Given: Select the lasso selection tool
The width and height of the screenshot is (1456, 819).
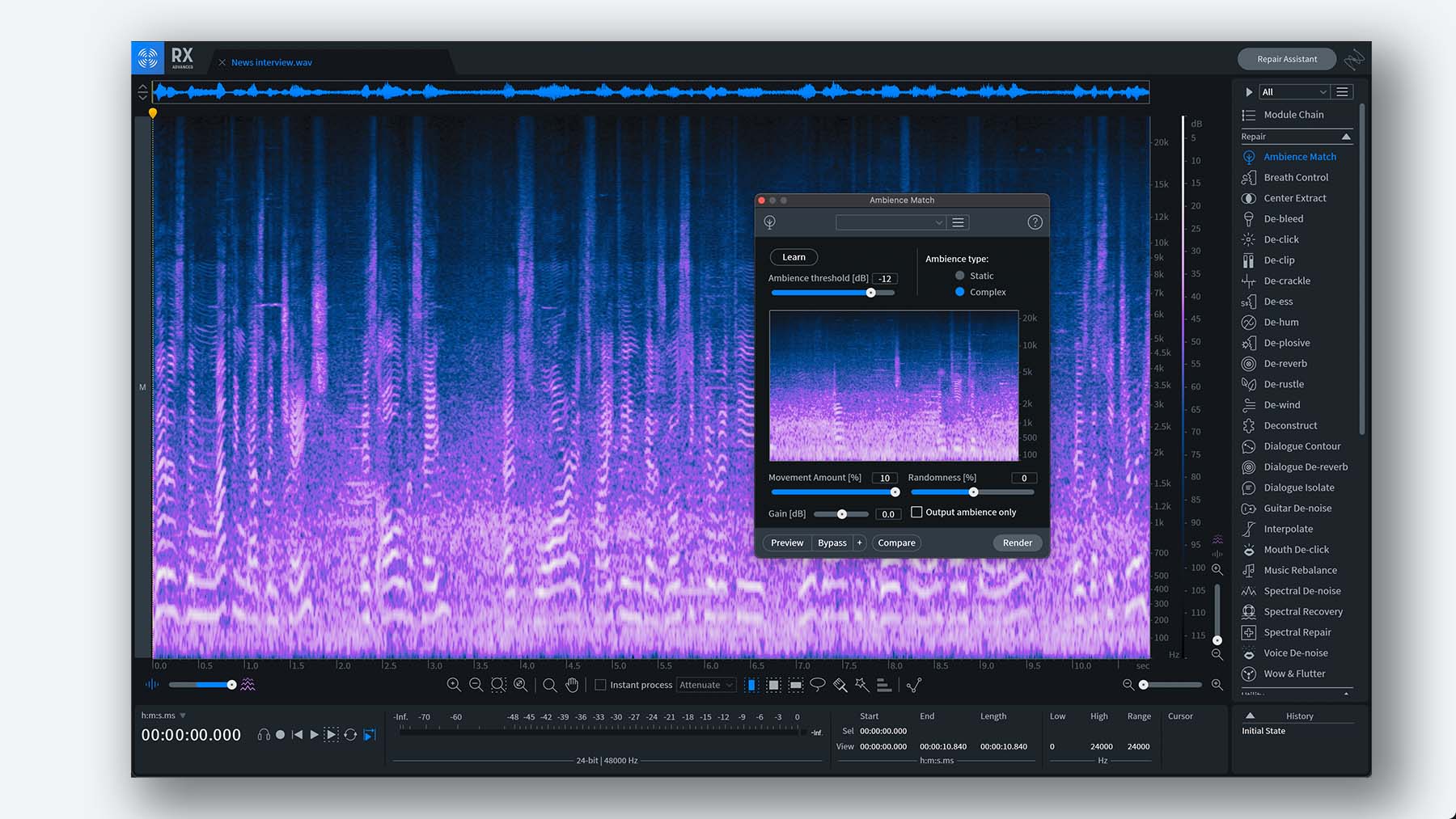Looking at the screenshot, I should coord(818,685).
